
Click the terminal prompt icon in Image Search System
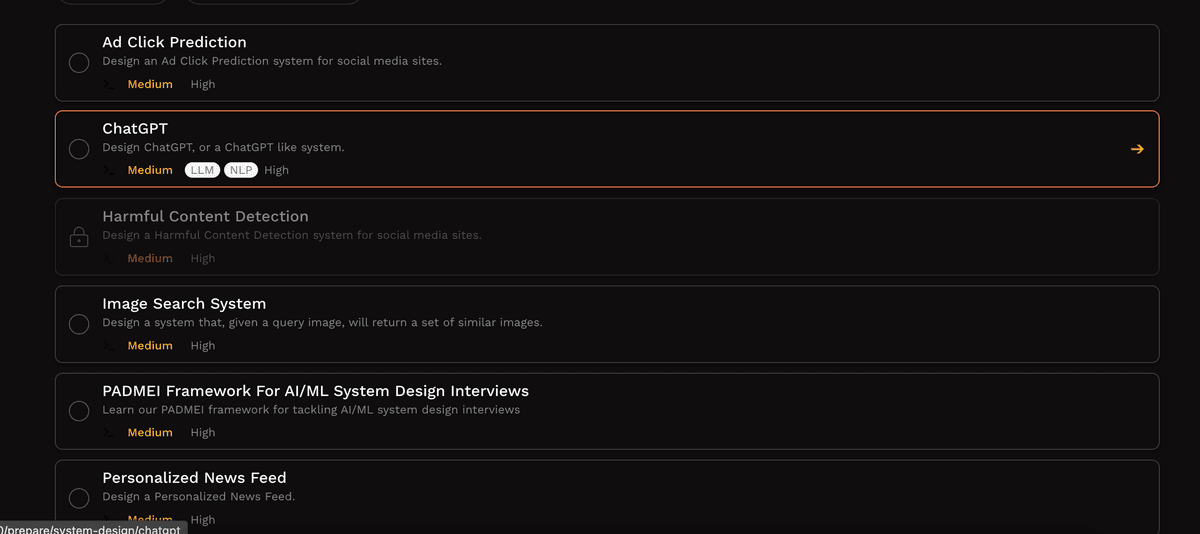[x=109, y=345]
